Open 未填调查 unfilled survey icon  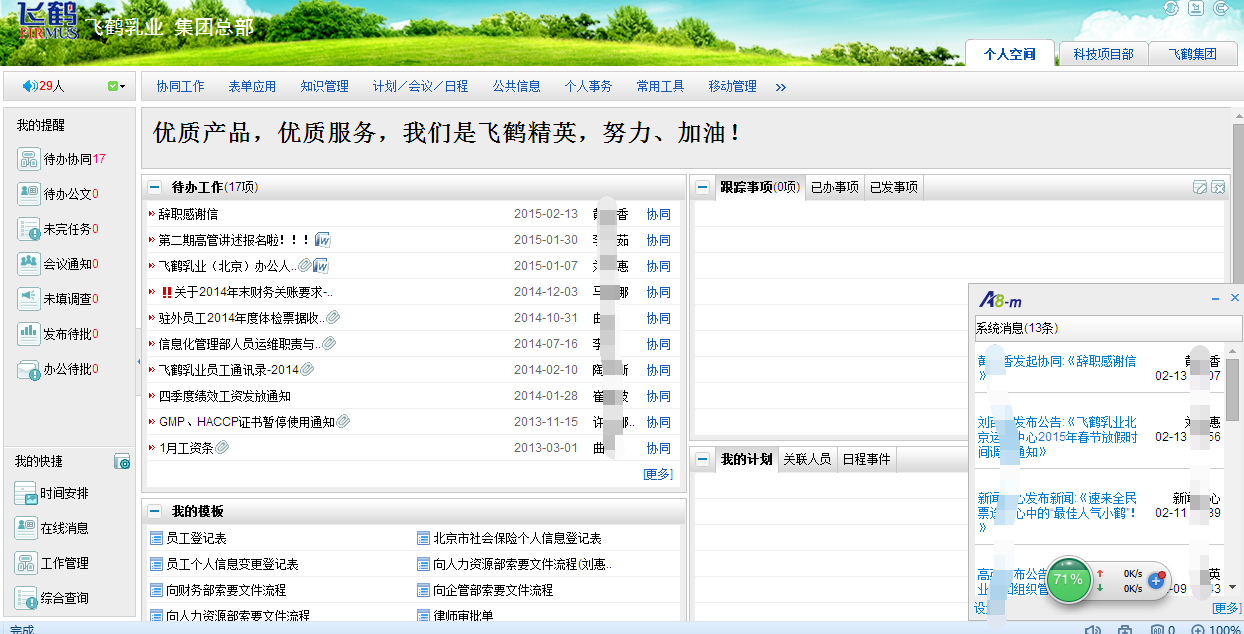point(28,299)
